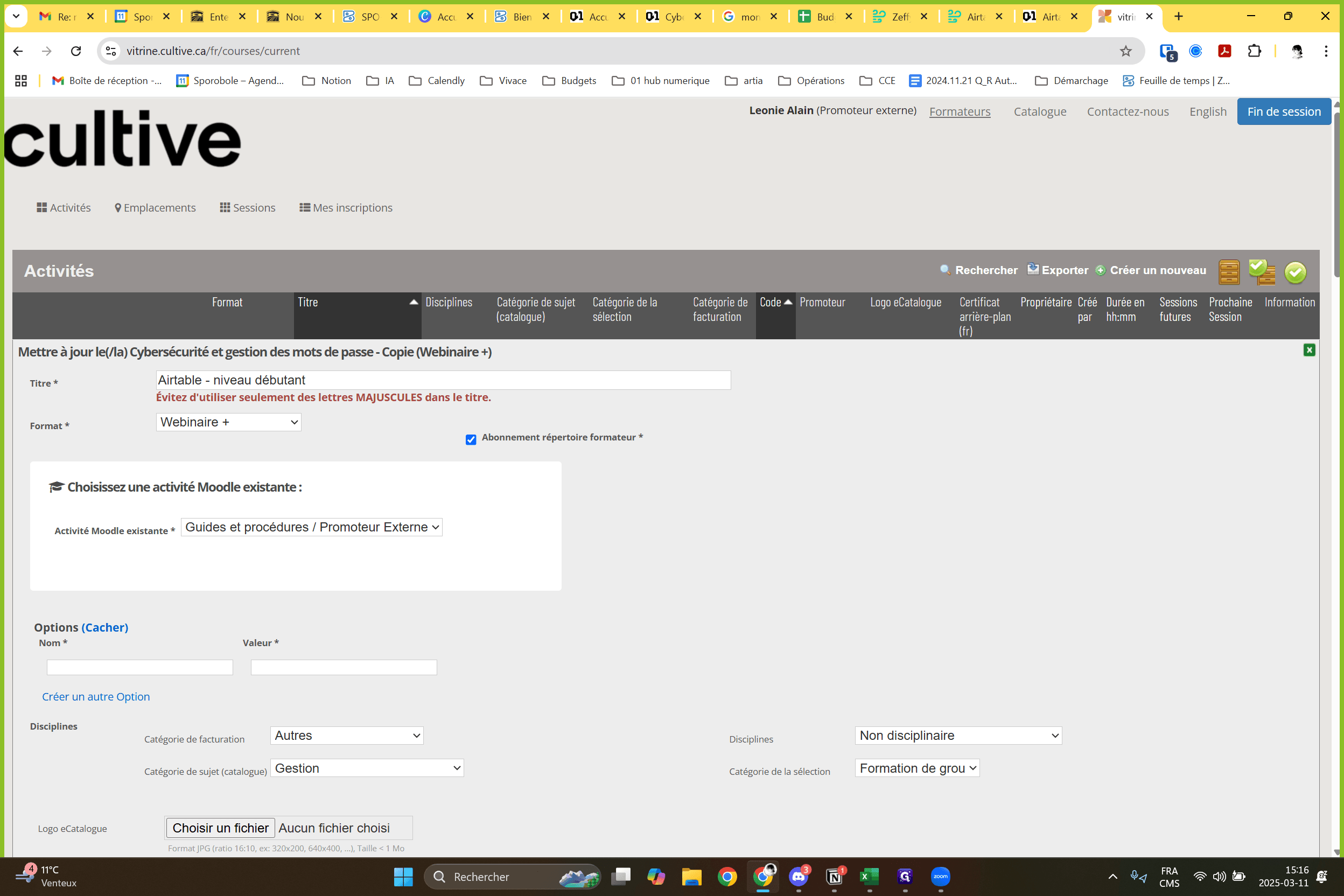This screenshot has width=1344, height=896.
Task: Click the Titre text field
Action: tap(444, 380)
